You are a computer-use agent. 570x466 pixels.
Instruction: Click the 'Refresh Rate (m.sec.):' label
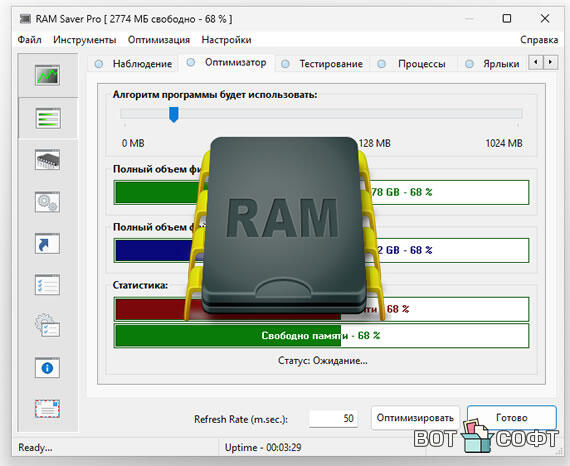[241, 419]
